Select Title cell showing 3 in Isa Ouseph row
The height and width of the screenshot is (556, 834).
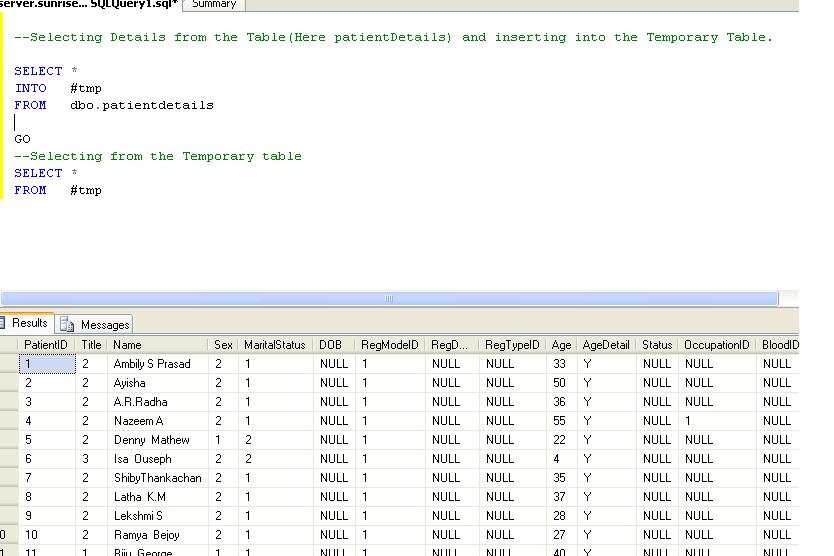91,459
